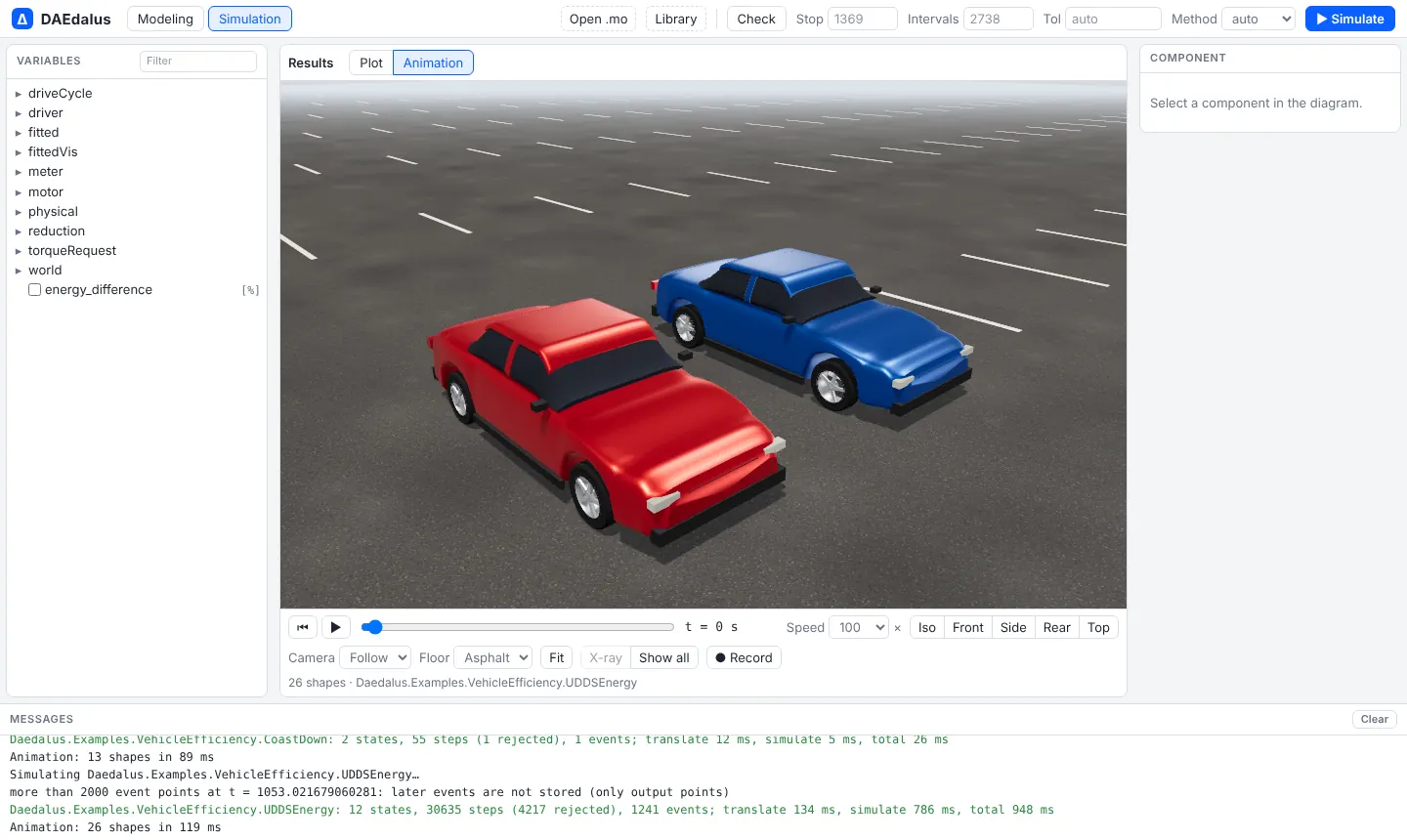
Task: Set camera to Iso view
Action: 927,627
